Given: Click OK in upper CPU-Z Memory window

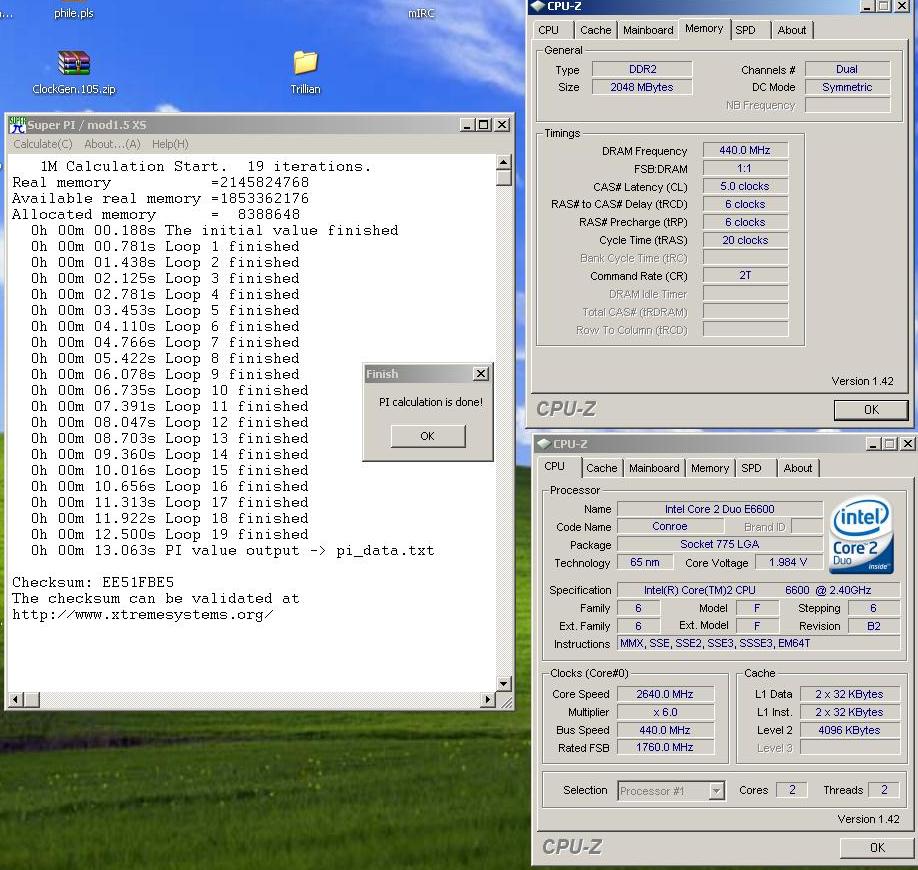Looking at the screenshot, I should (871, 410).
